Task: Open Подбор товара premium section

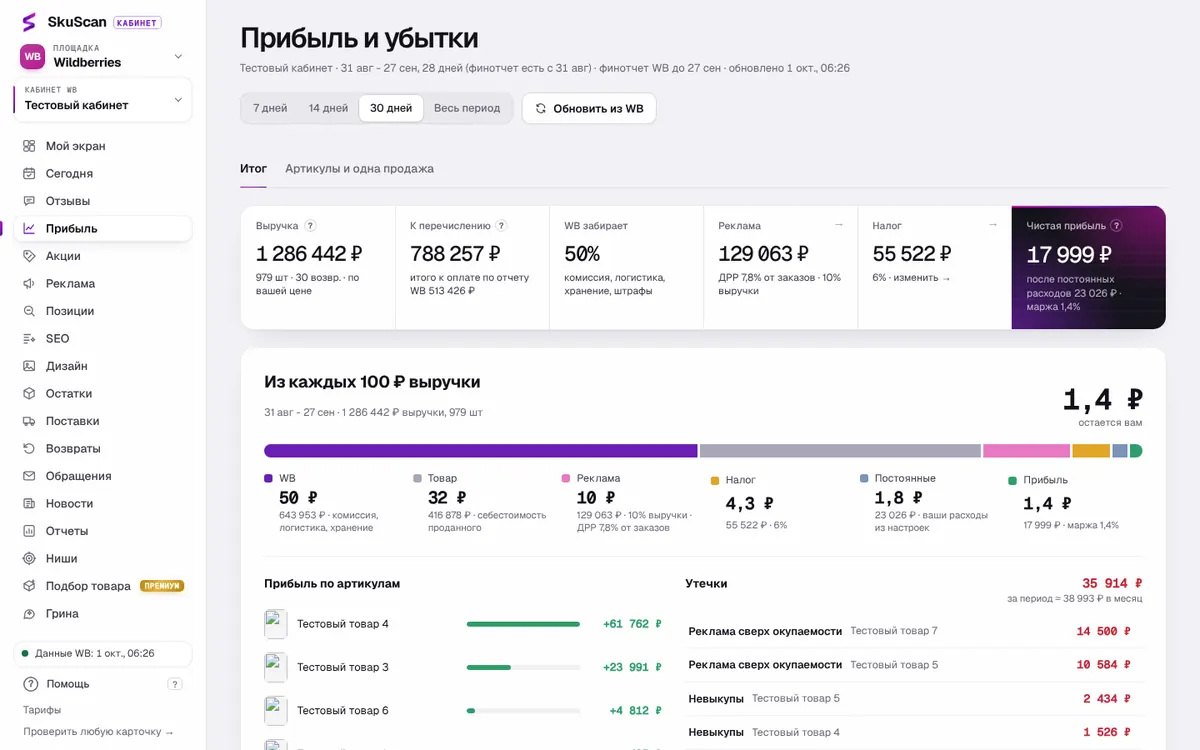Action: (x=103, y=586)
